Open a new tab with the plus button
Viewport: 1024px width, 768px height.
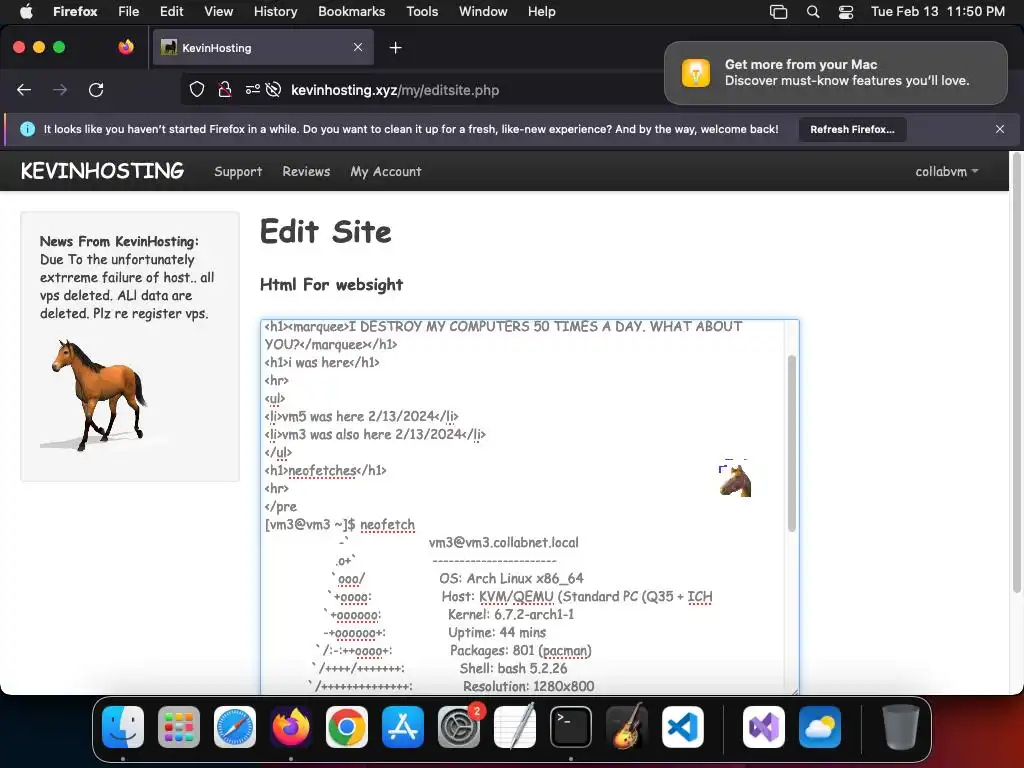395,48
